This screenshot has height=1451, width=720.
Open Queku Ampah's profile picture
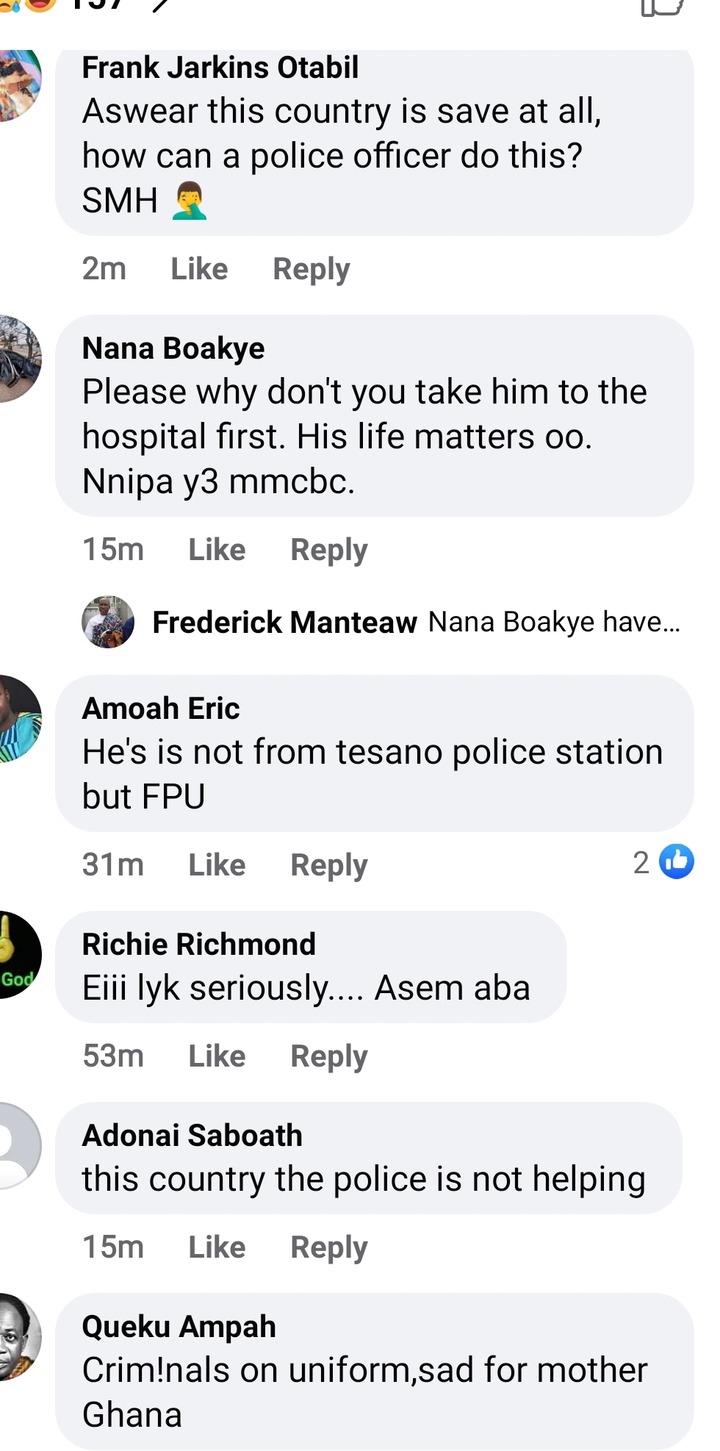click(18, 1336)
